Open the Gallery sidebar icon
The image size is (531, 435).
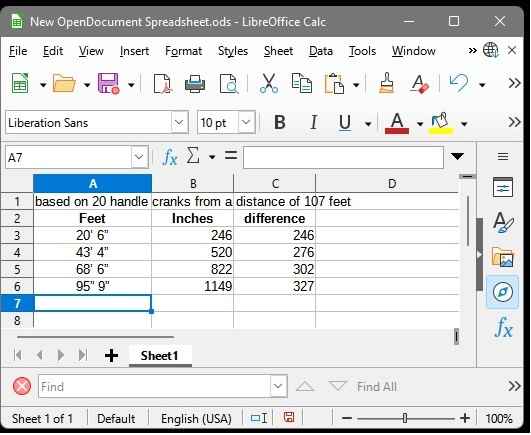coord(503,257)
